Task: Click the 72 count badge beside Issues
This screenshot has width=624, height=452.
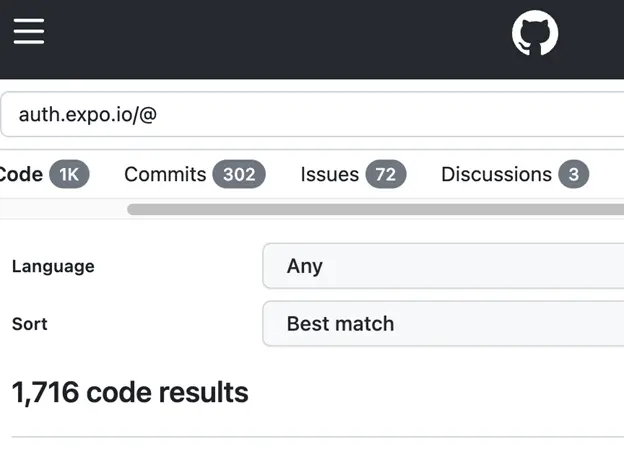Action: tap(386, 175)
